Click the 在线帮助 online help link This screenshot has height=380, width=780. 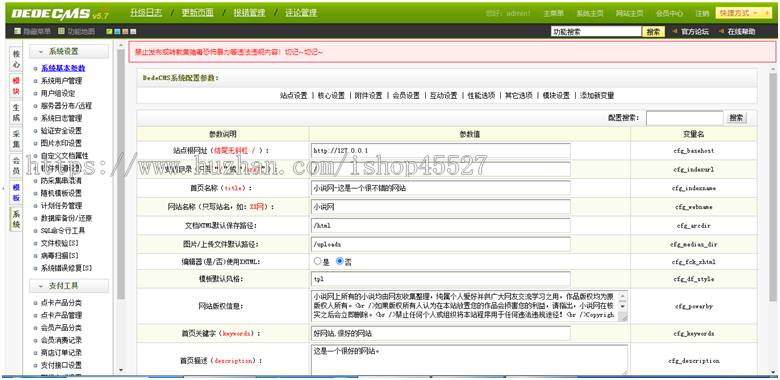point(741,32)
